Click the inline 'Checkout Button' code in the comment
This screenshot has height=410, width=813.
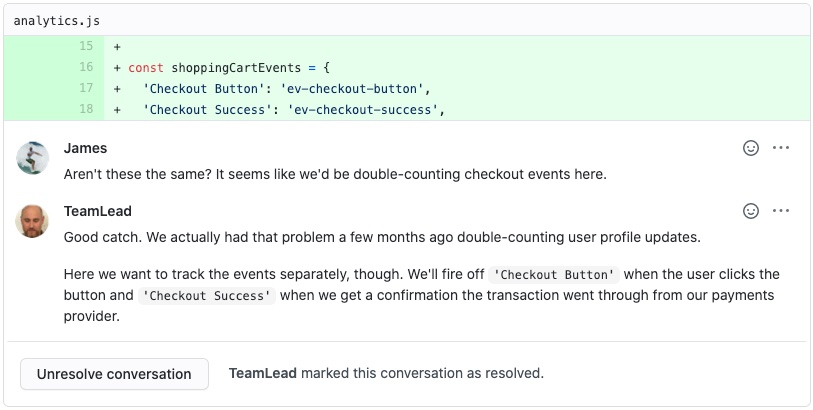pos(556,275)
